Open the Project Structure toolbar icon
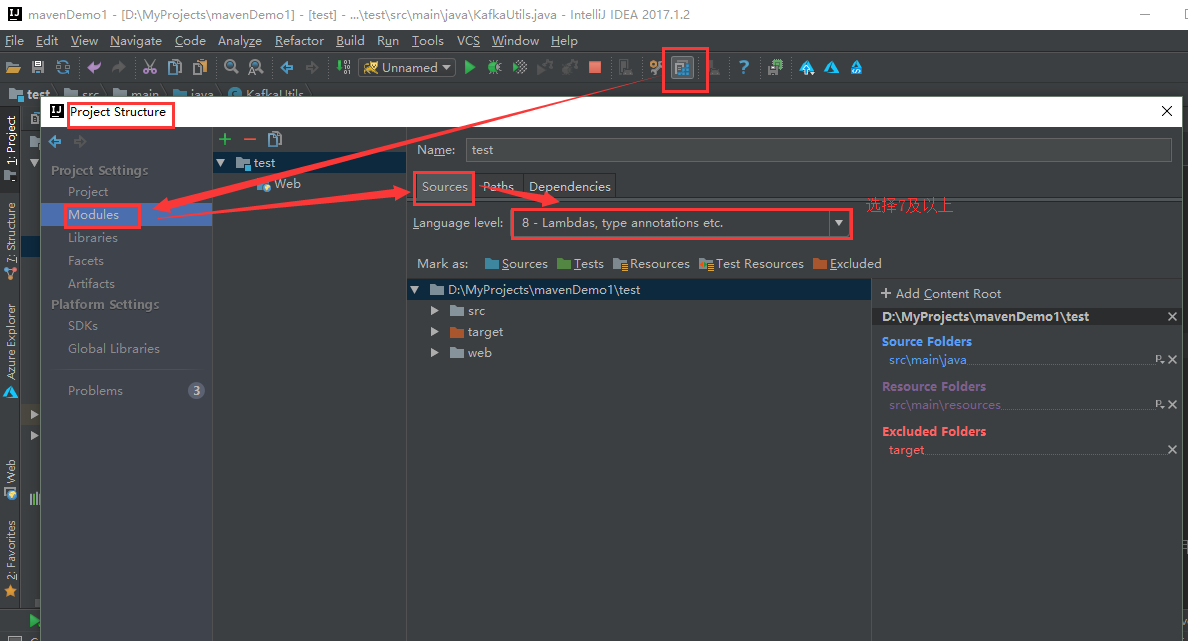The width and height of the screenshot is (1188, 641). pyautogui.click(x=683, y=68)
